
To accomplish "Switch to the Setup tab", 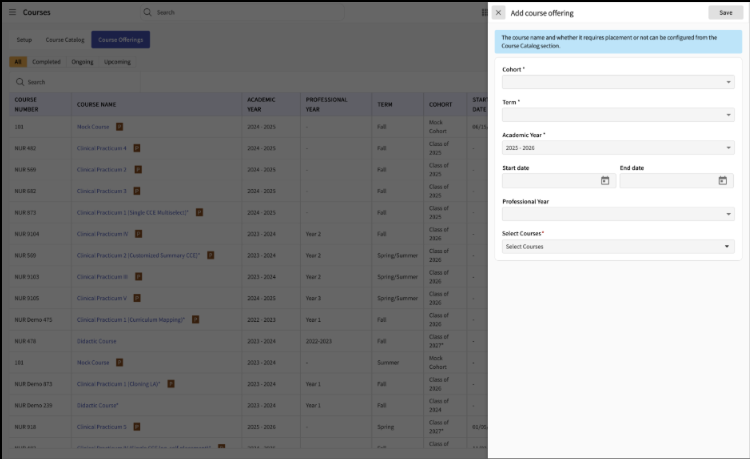I will pyautogui.click(x=24, y=40).
